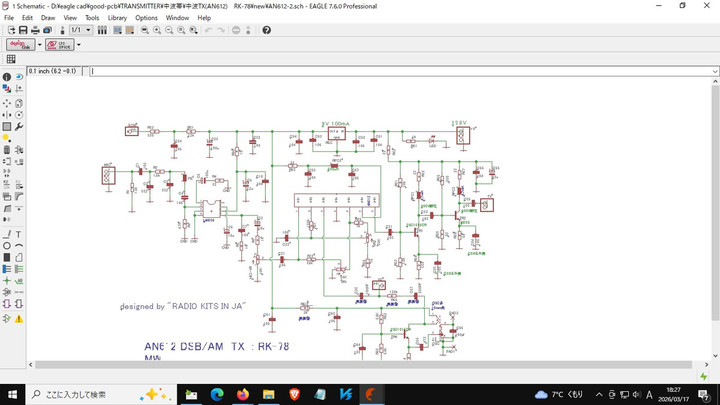The height and width of the screenshot is (405, 720).
Task: Select the Text tool in left toolbar
Action: (x=19, y=232)
